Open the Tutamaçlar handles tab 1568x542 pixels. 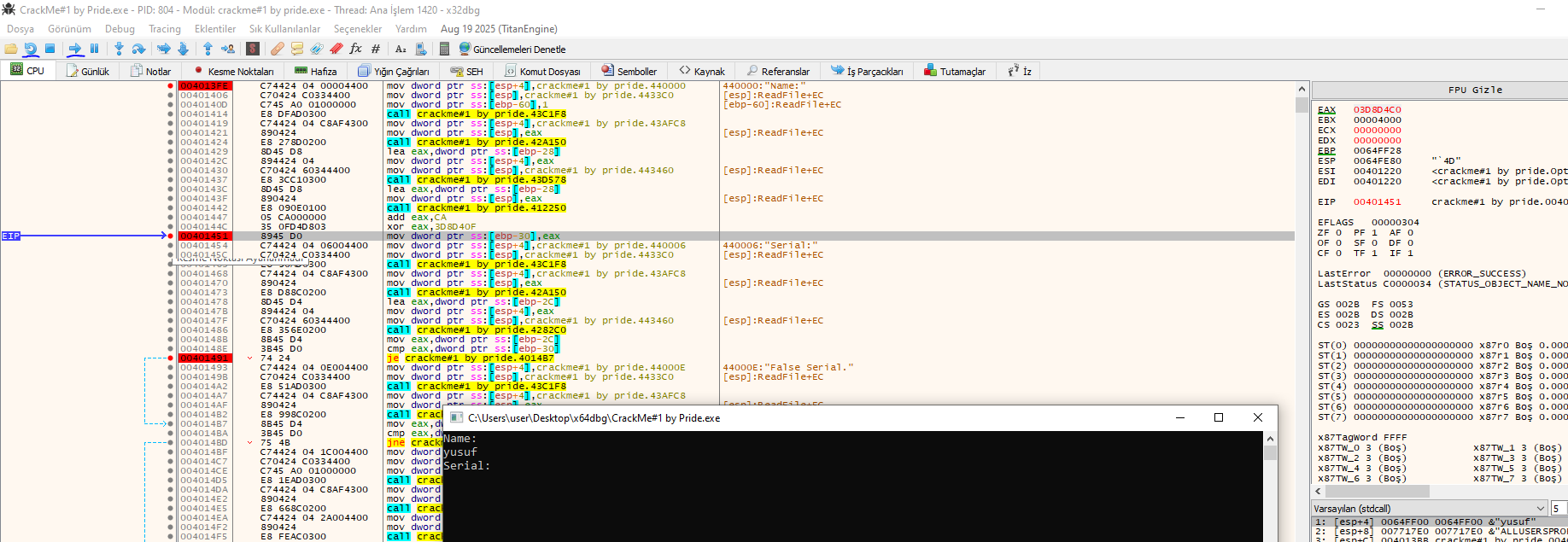pos(955,71)
